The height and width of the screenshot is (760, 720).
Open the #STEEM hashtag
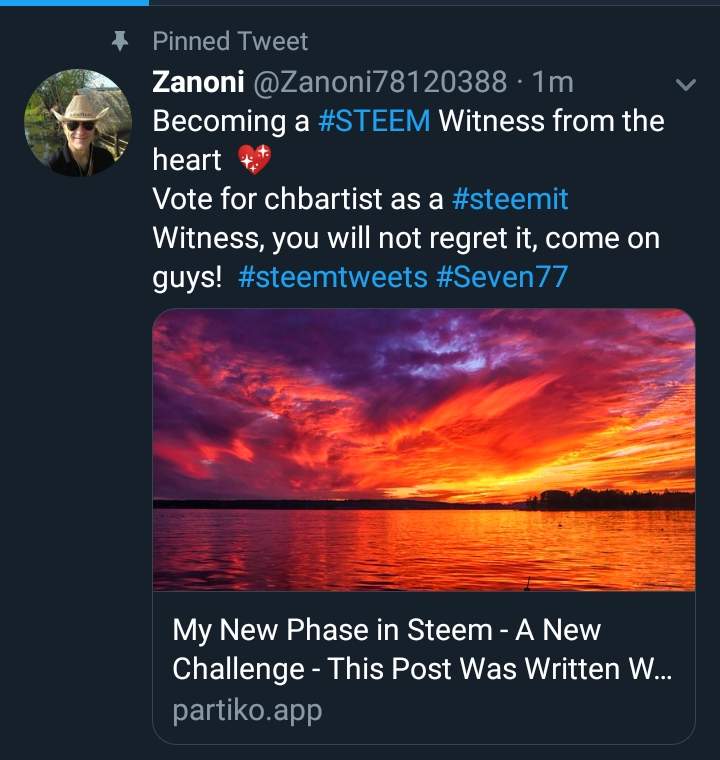pyautogui.click(x=373, y=121)
